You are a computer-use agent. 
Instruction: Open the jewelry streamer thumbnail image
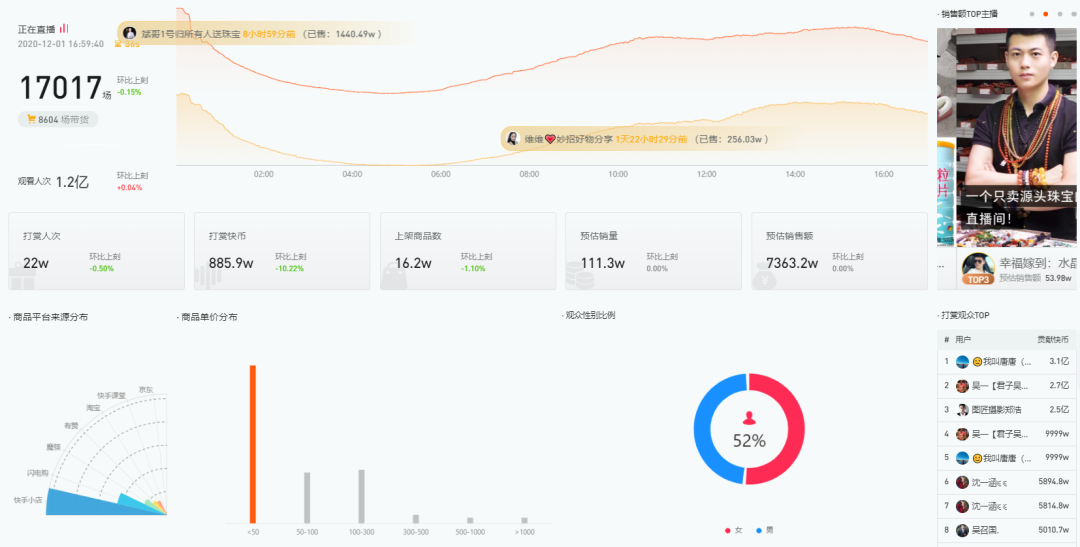click(1008, 137)
